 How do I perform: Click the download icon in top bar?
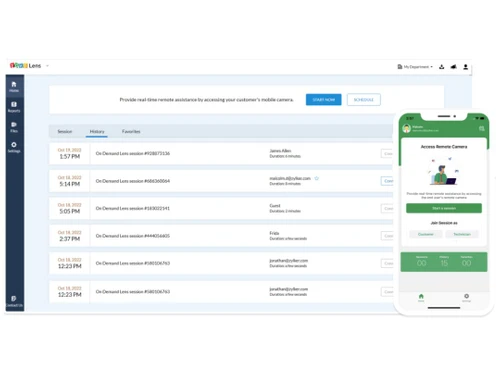[x=442, y=67]
